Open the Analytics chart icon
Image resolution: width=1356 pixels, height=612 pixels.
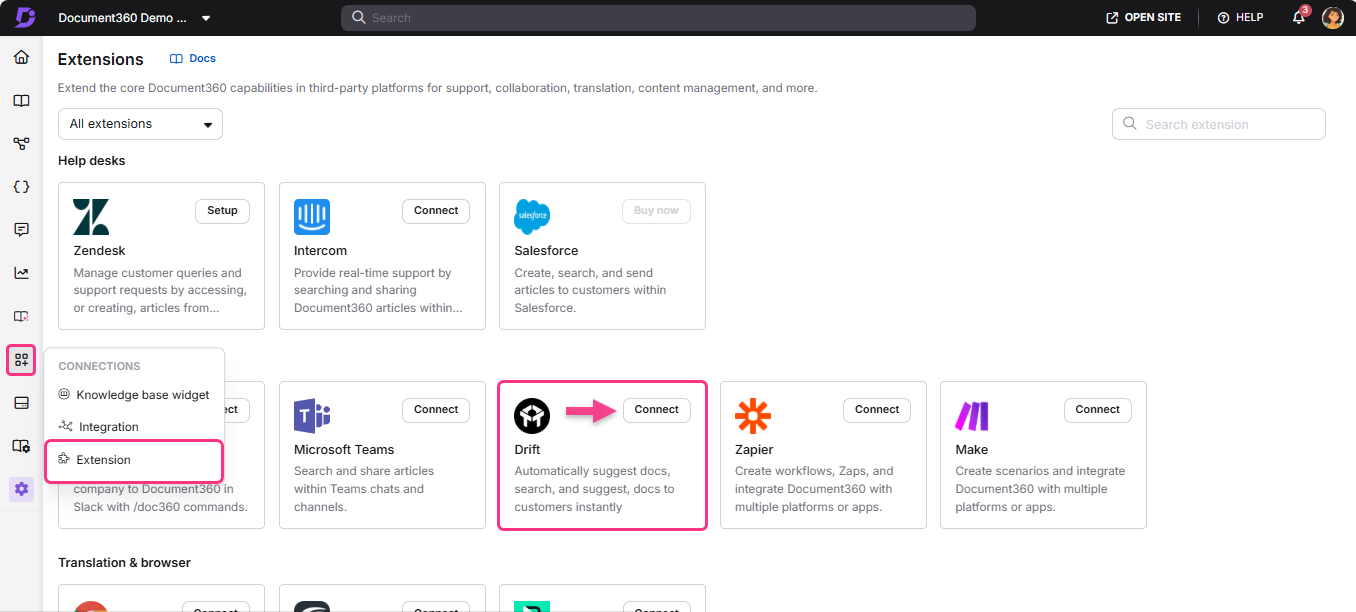click(21, 272)
